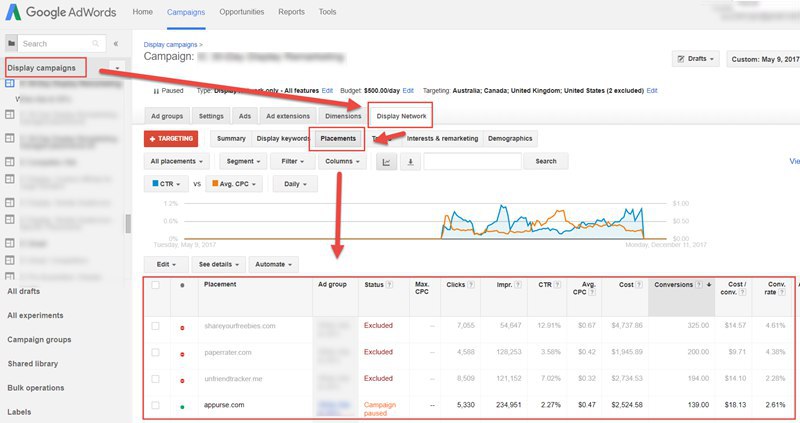Viewport: 800px width, 423px height.
Task: Click status dot for shareyourfreebies.com
Action: click(x=182, y=328)
